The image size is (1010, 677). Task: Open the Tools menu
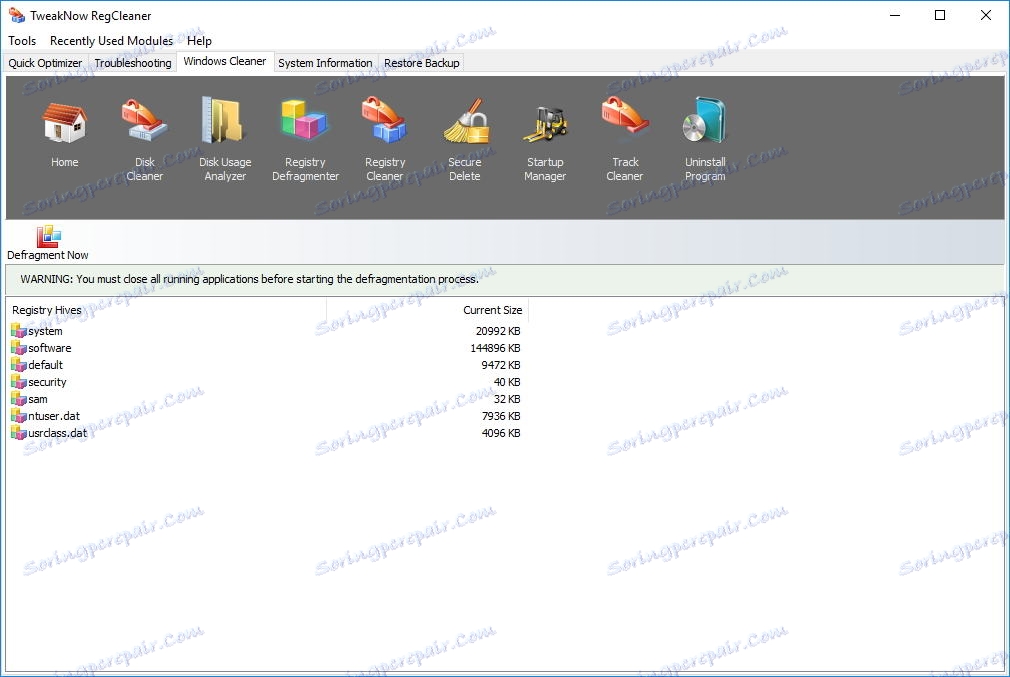coord(22,41)
